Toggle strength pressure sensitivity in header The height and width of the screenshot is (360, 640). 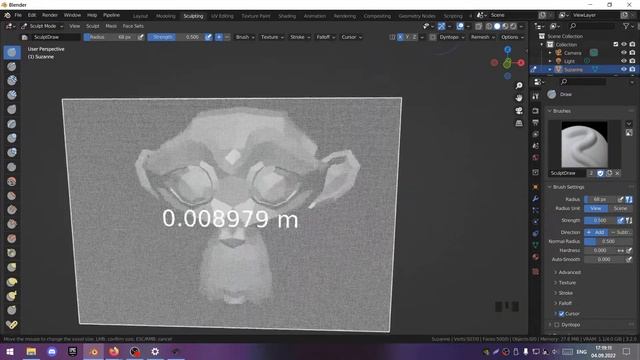208,37
